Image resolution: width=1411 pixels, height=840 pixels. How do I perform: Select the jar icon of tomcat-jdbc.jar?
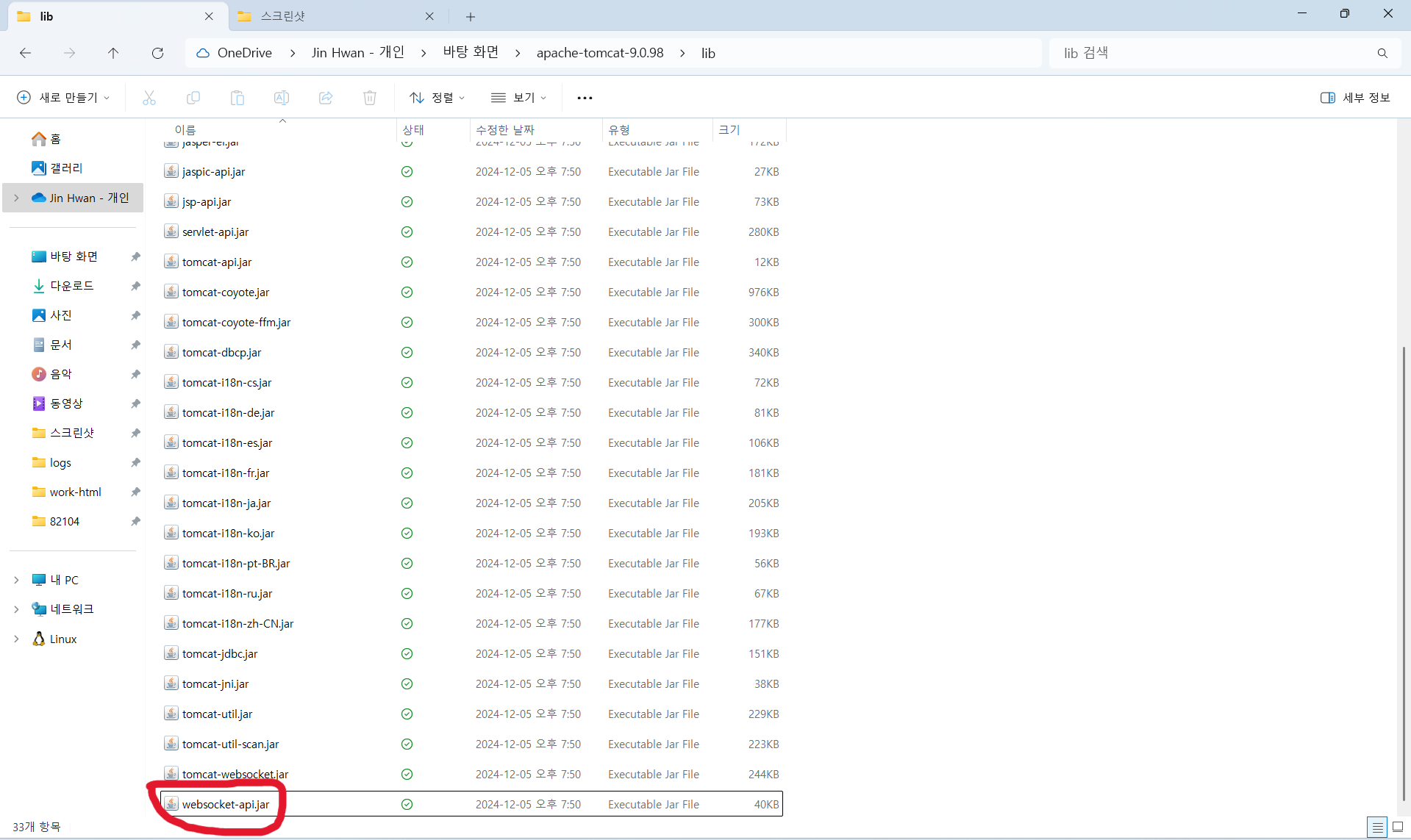[171, 653]
